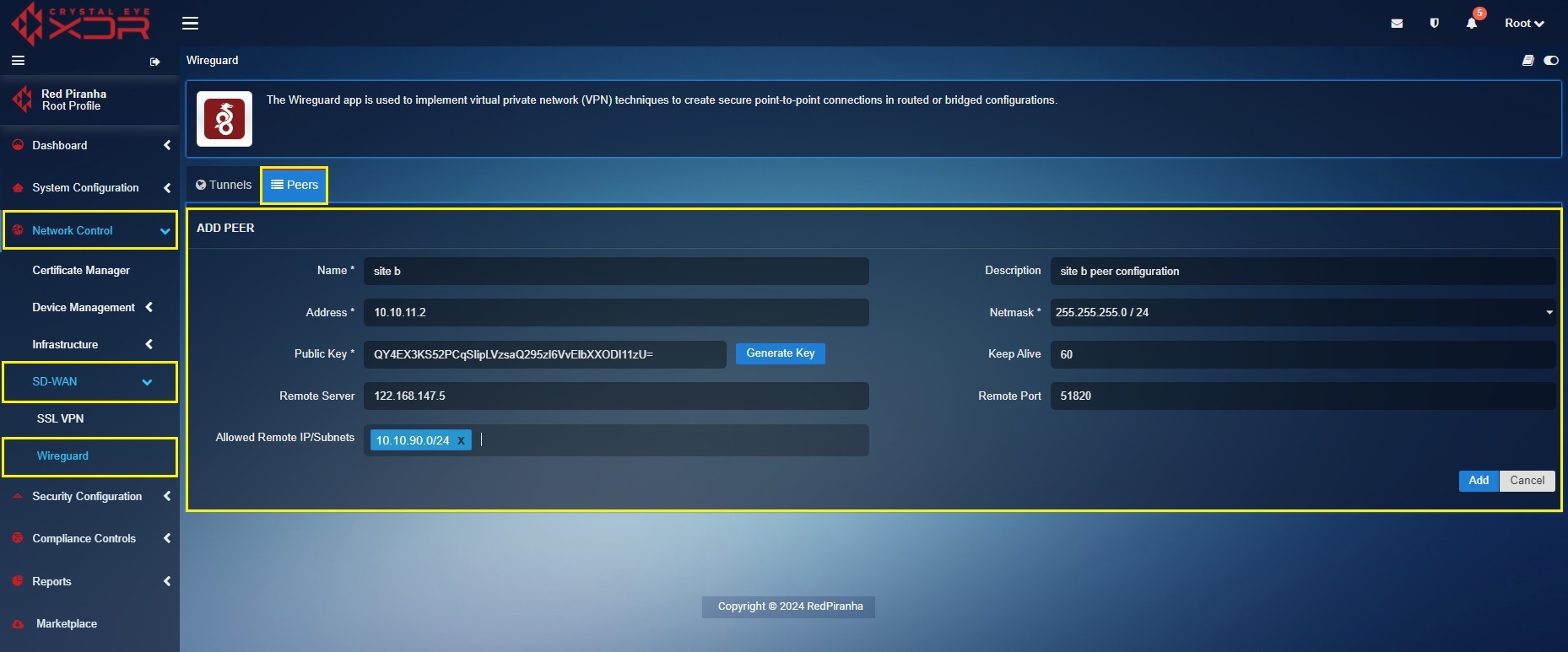Open the Root user dropdown
Image resolution: width=1568 pixels, height=652 pixels.
[x=1524, y=24]
